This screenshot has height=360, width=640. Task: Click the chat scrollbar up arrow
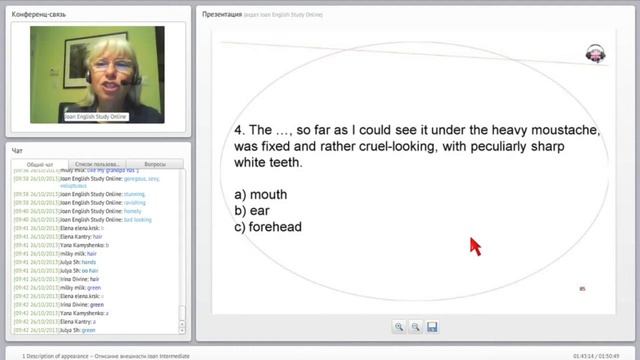tap(182, 324)
